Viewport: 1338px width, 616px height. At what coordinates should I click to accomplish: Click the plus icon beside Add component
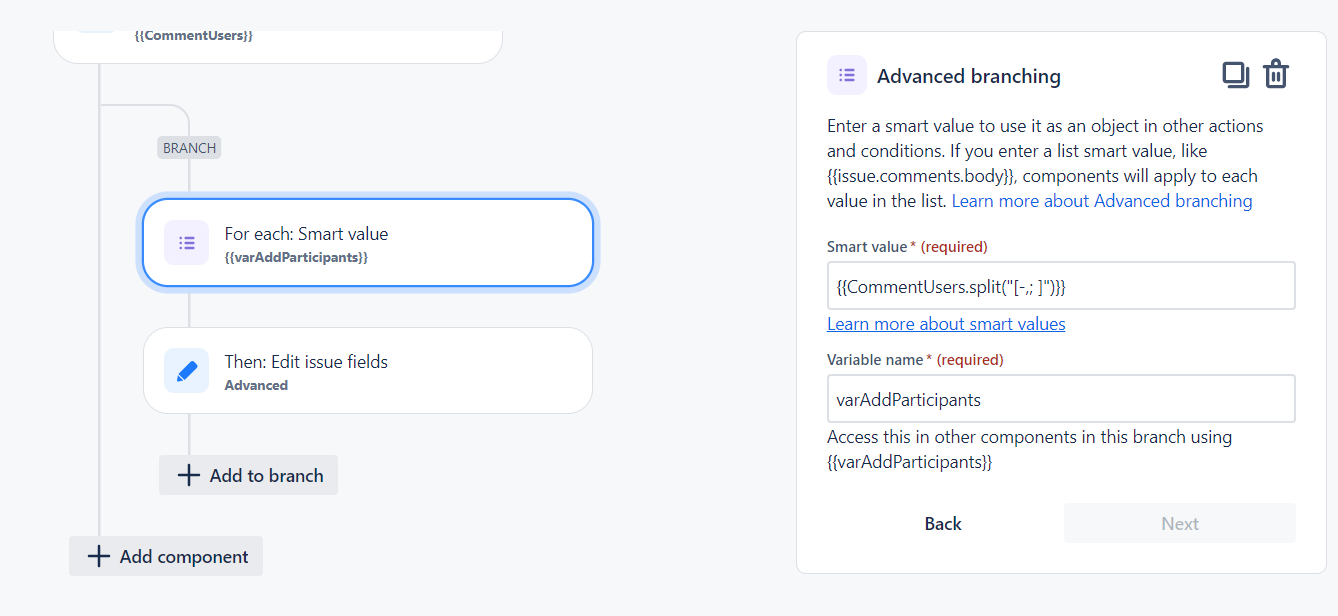click(x=98, y=556)
